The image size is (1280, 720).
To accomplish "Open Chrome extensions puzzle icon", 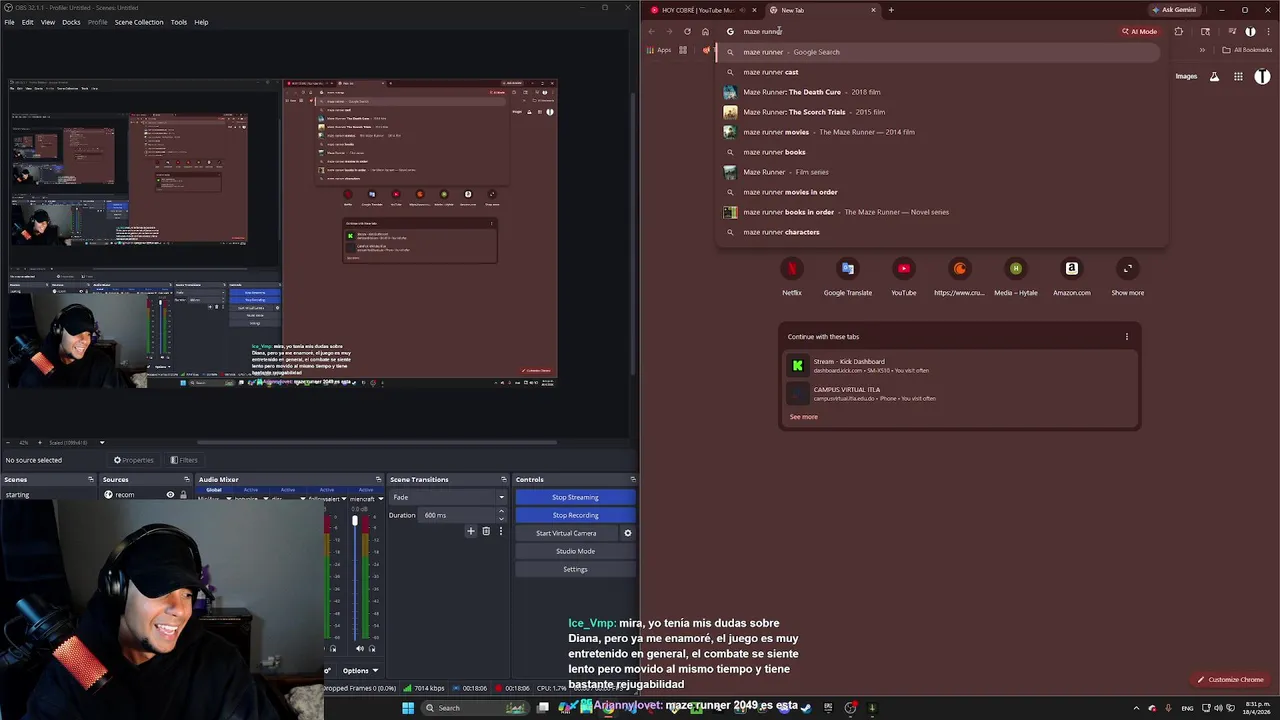I will click(x=1178, y=31).
